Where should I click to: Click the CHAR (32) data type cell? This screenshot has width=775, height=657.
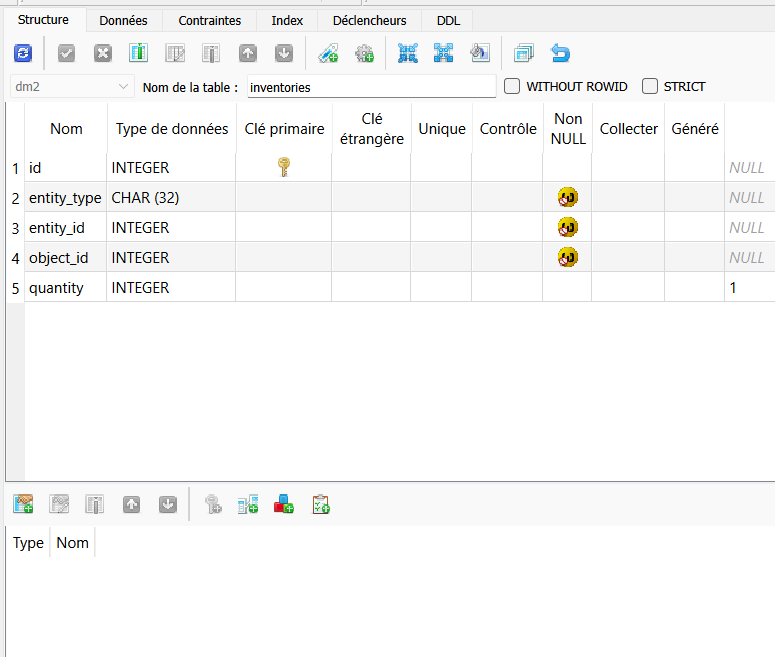[171, 198]
